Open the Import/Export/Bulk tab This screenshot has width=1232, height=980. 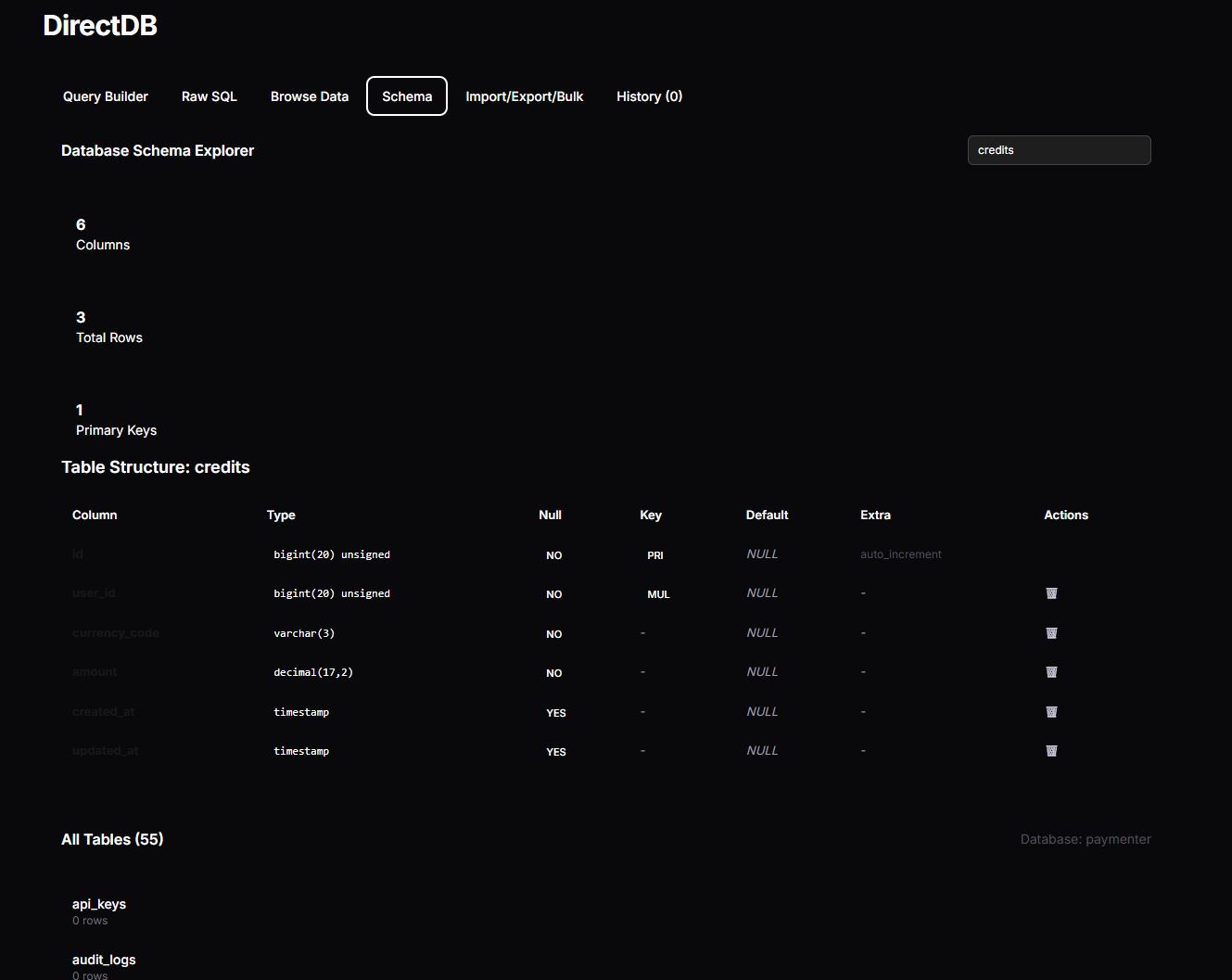(524, 96)
